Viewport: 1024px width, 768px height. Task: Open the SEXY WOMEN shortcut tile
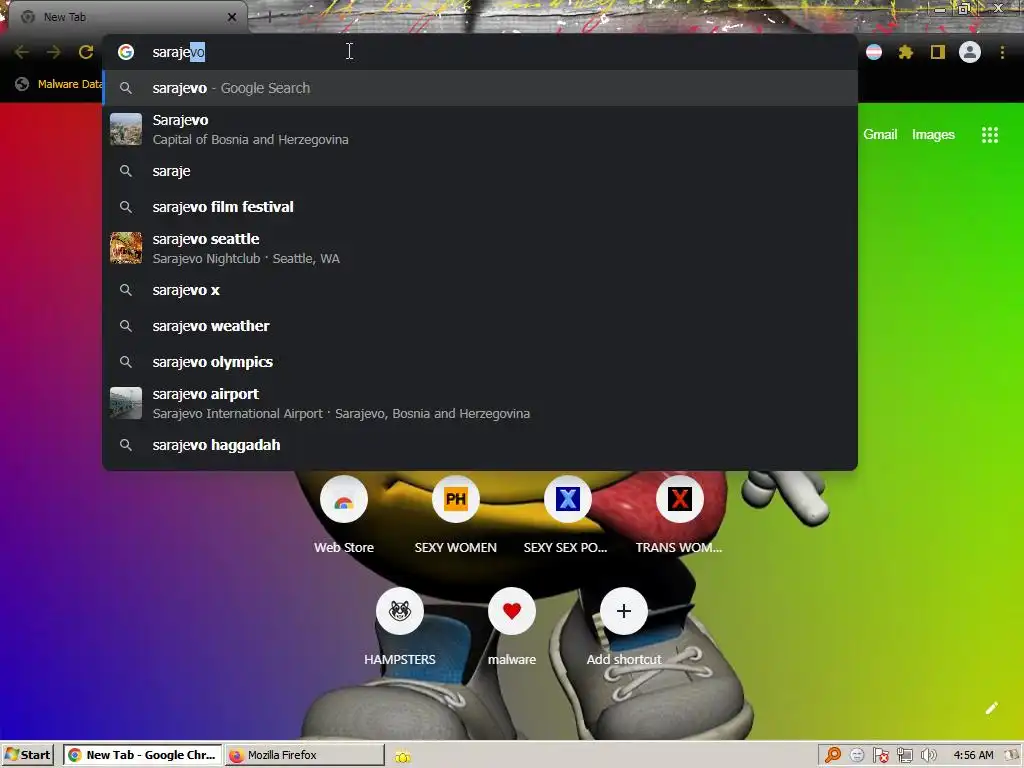click(456, 515)
